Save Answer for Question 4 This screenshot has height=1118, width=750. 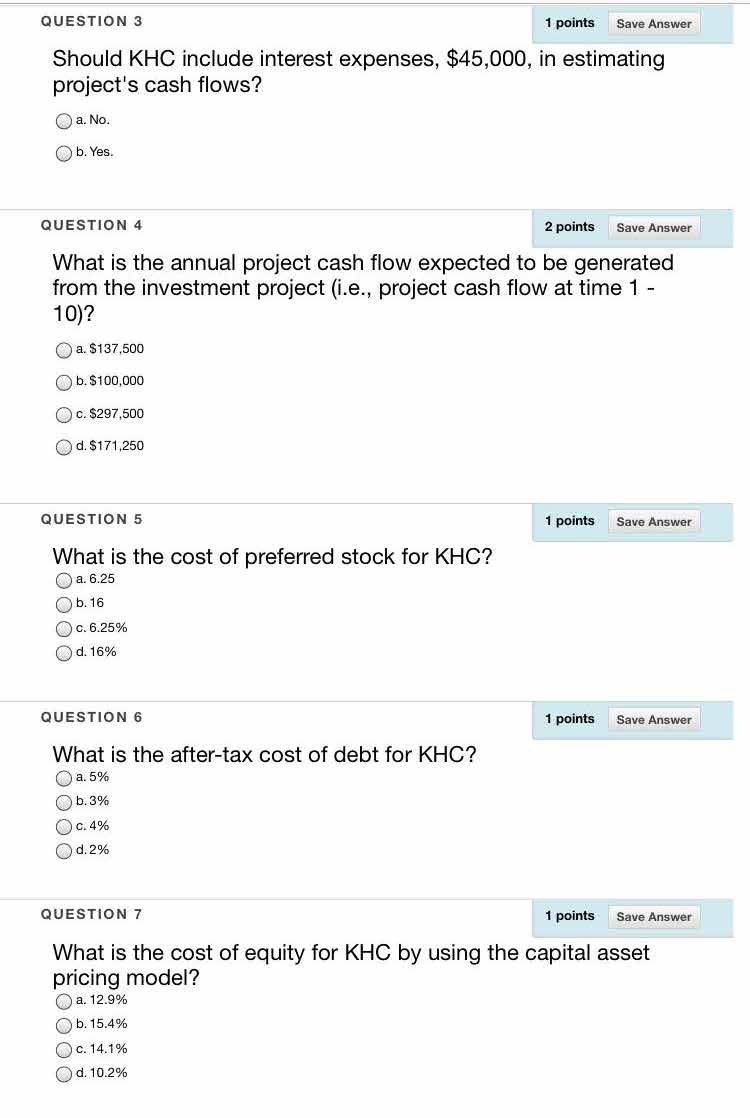[x=654, y=227]
